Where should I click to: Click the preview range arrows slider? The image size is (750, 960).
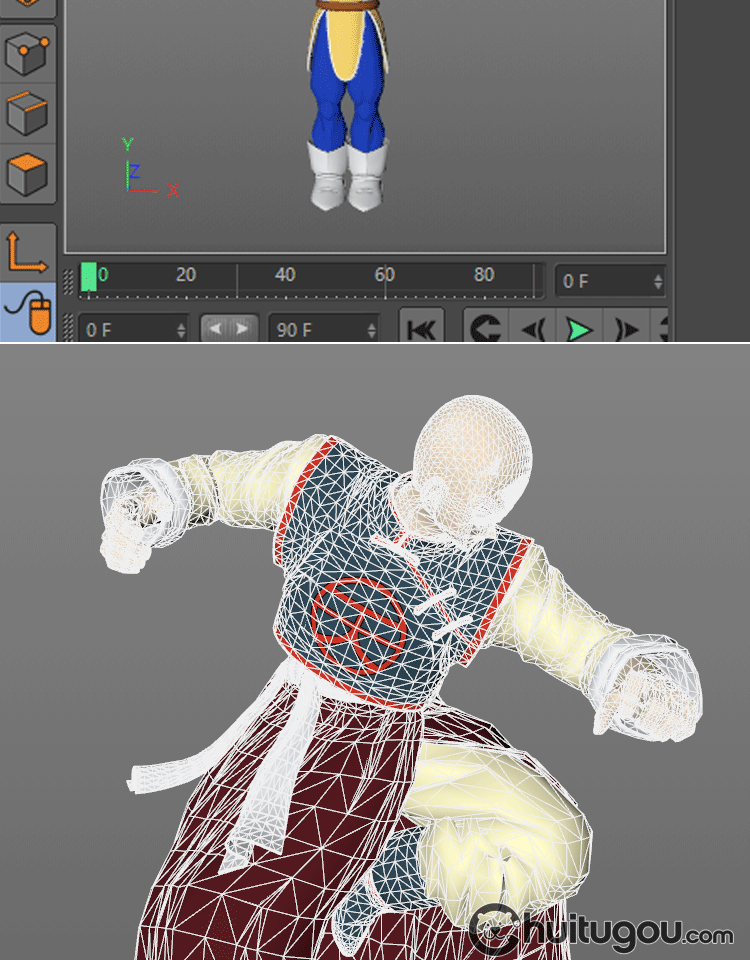click(229, 329)
